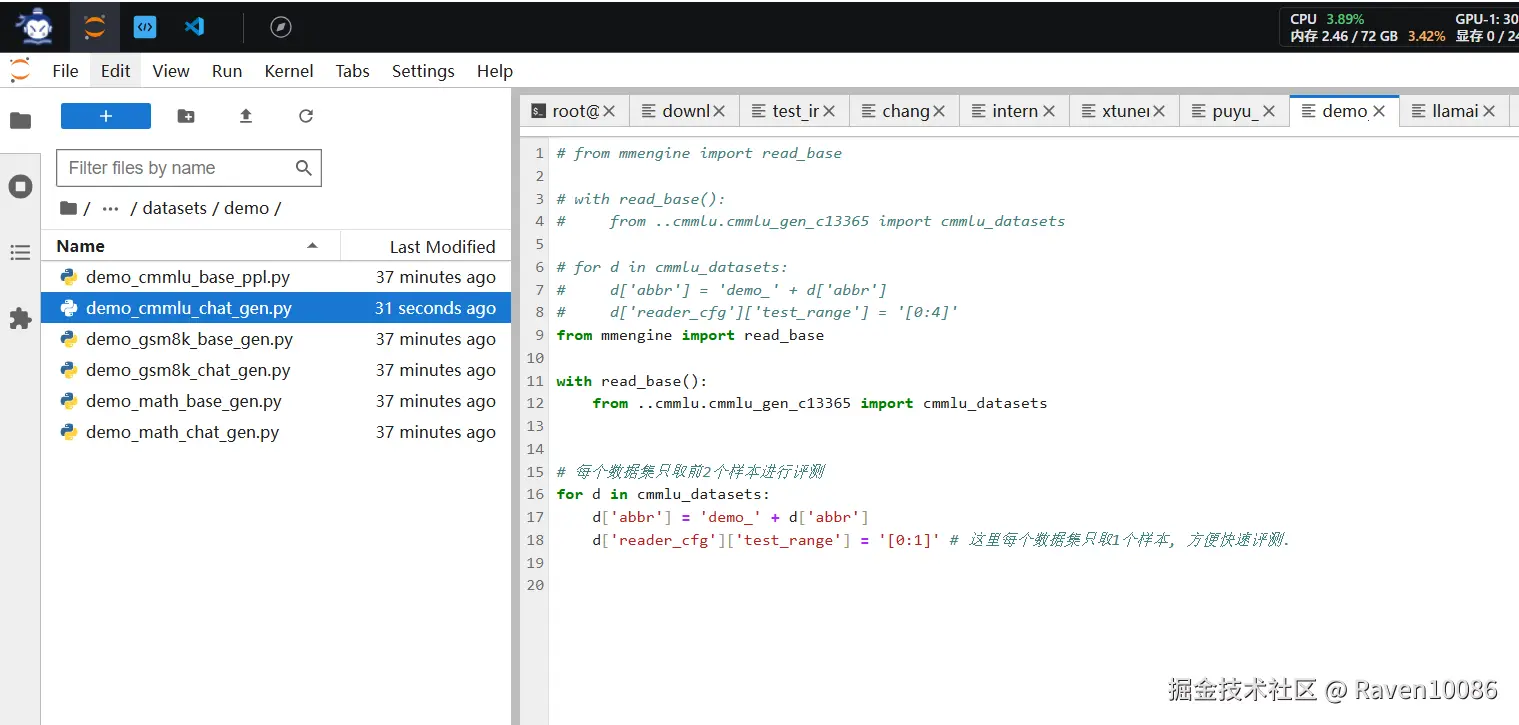This screenshot has height=725, width=1519.
Task: Click line number 20 in editor gutter
Action: (535, 585)
